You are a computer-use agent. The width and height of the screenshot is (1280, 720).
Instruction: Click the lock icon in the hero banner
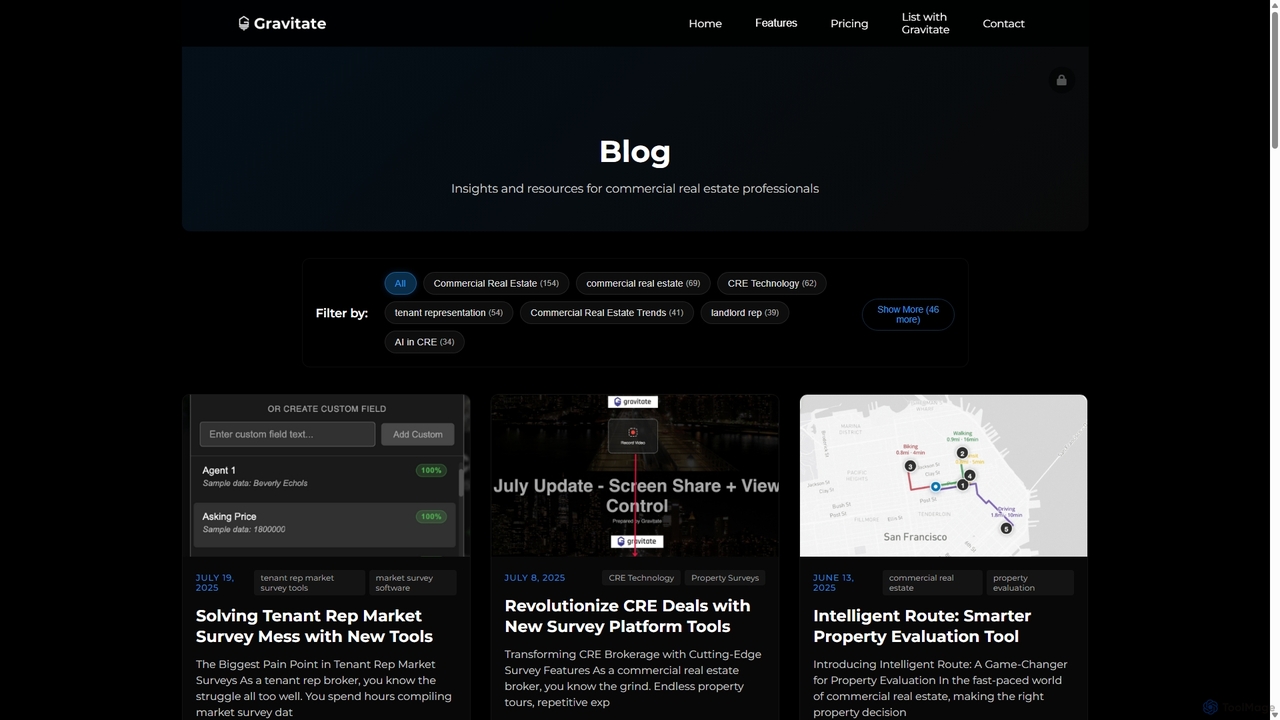click(1062, 80)
